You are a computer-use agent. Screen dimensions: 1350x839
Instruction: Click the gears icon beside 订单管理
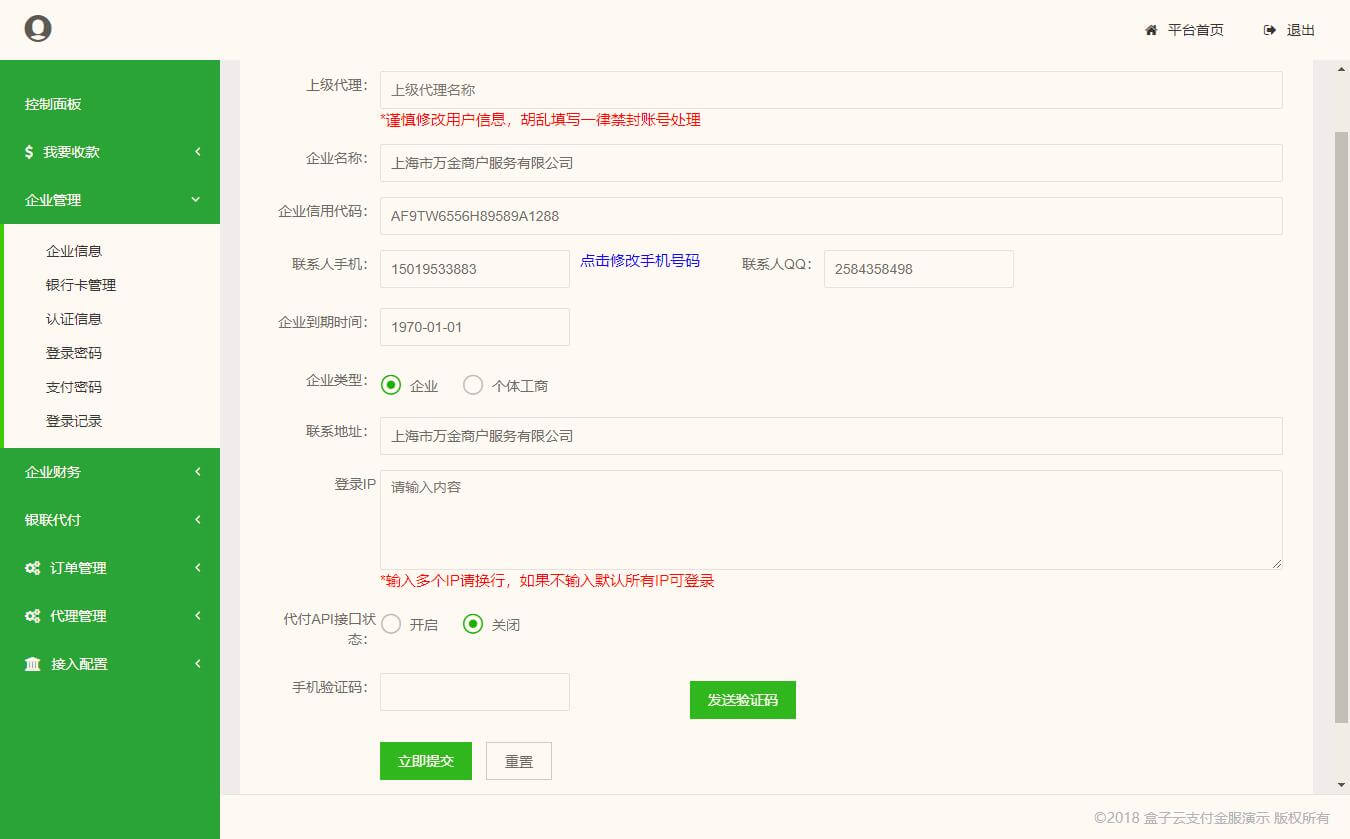point(32,568)
